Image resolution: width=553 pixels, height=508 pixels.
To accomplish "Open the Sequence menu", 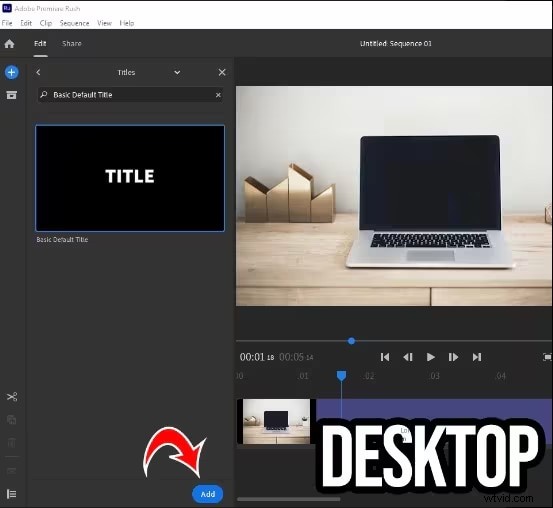I will [74, 23].
